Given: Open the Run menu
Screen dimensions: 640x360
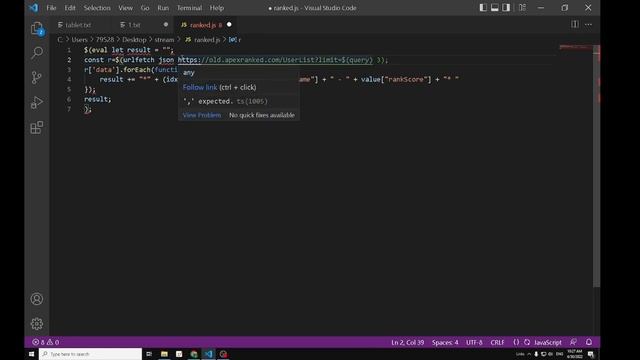Looking at the screenshot, I should pyautogui.click(x=163, y=8).
